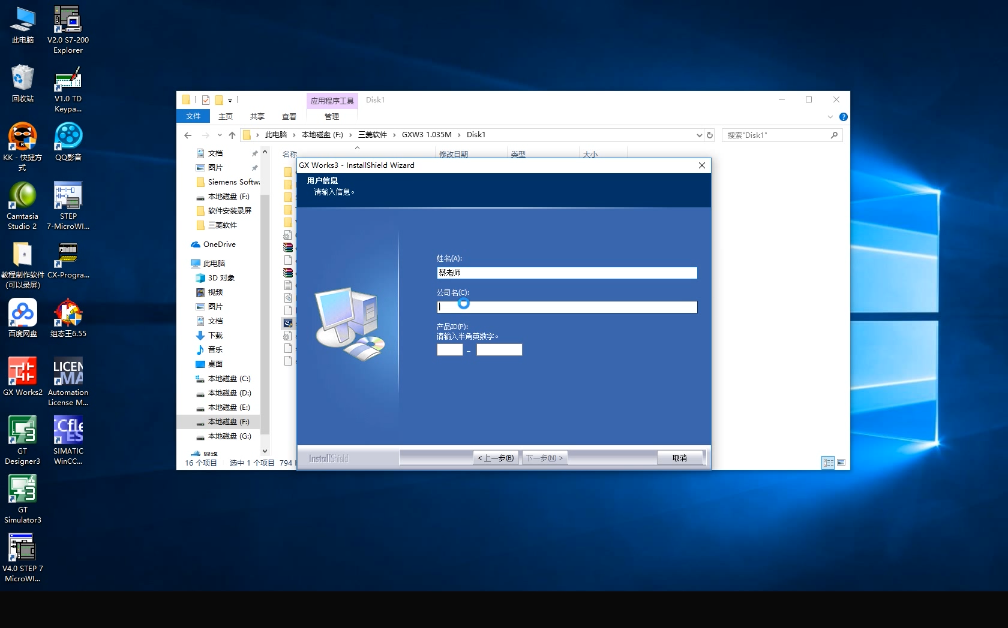Viewport: 1008px width, 628px height.
Task: Click the 应用程序工具 contextual tab
Action: point(332,101)
